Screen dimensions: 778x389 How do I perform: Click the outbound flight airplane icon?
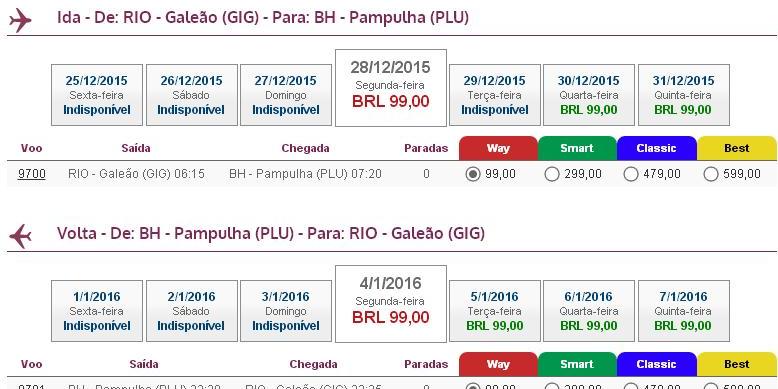20,20
